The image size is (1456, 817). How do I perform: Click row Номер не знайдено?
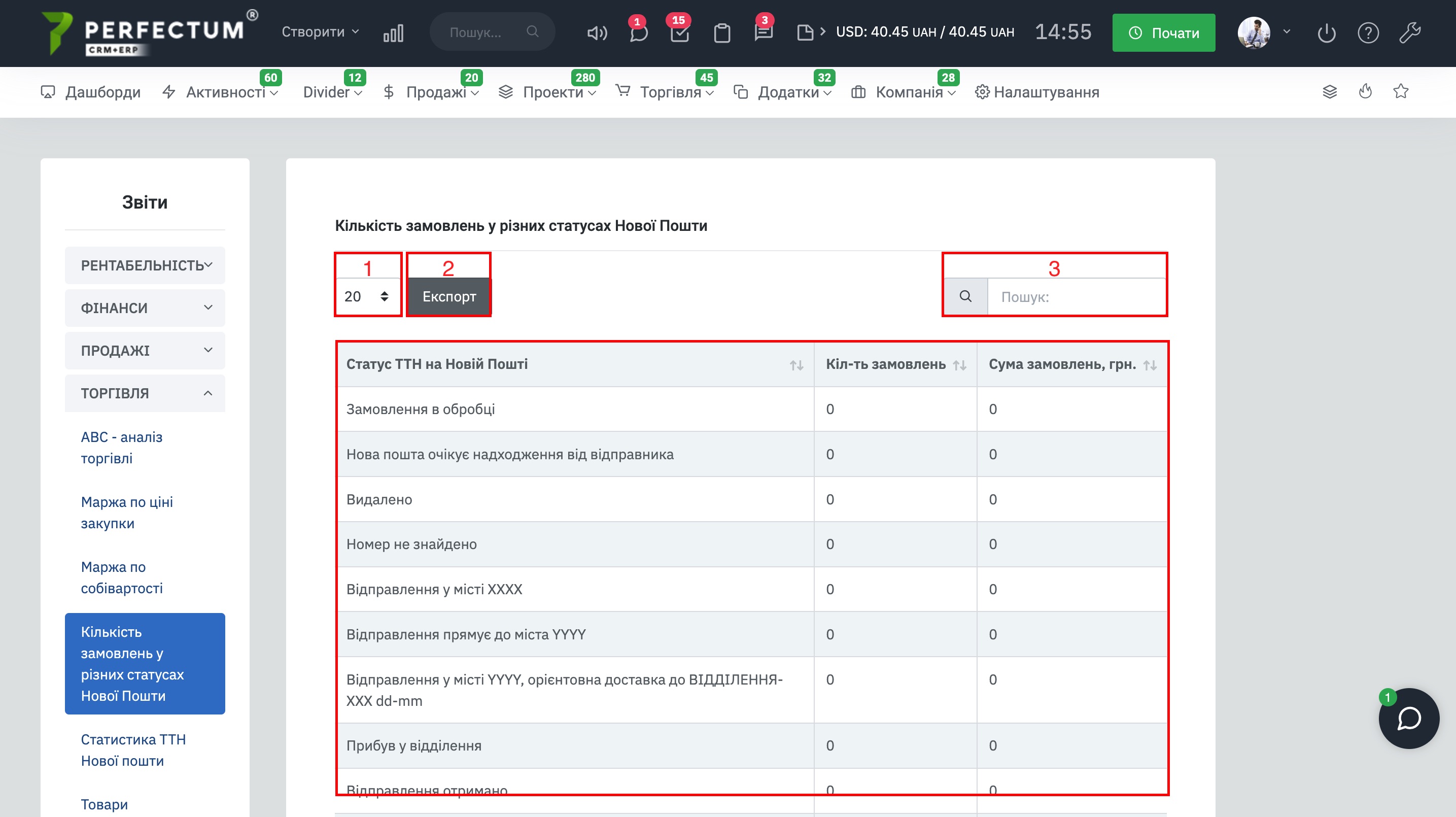tap(752, 544)
